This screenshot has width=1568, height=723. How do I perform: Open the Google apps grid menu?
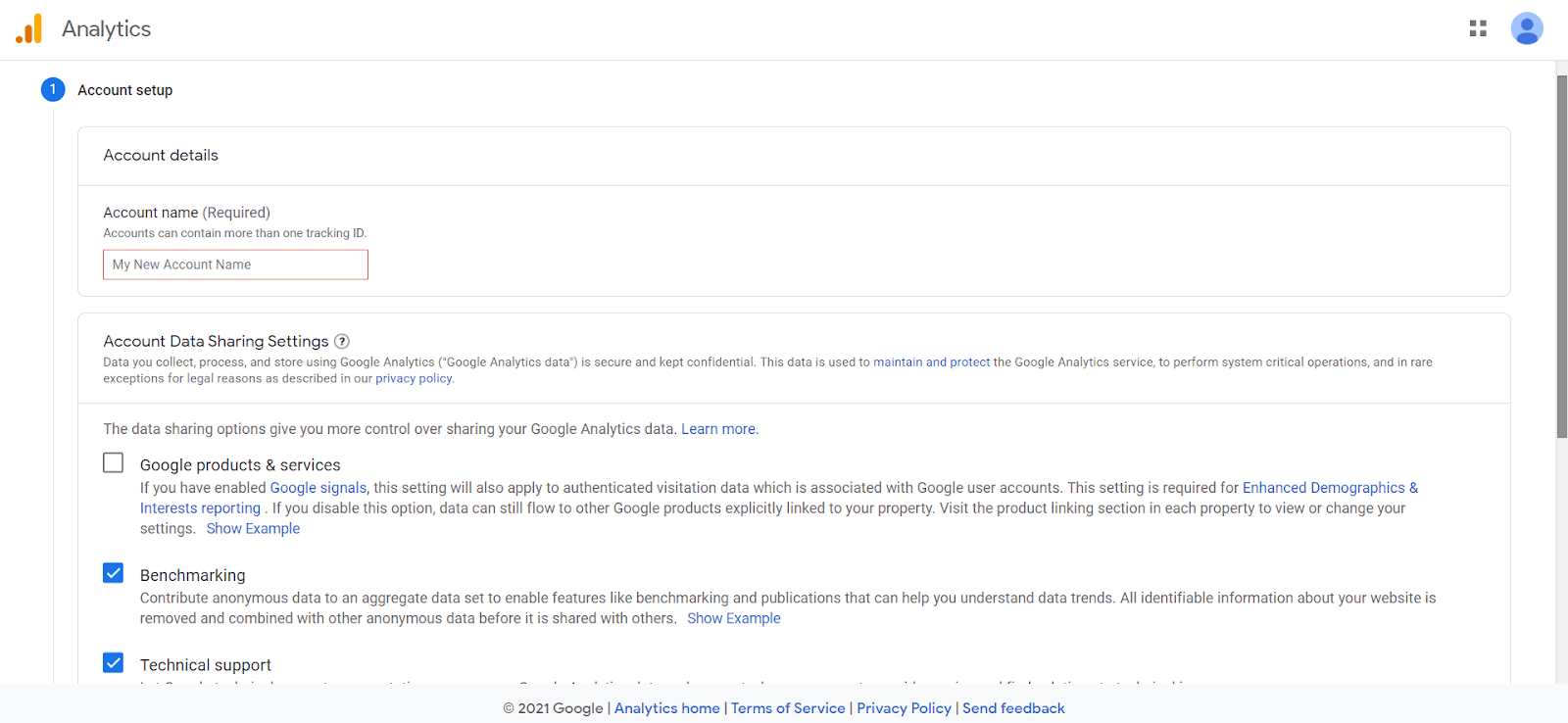(1478, 28)
